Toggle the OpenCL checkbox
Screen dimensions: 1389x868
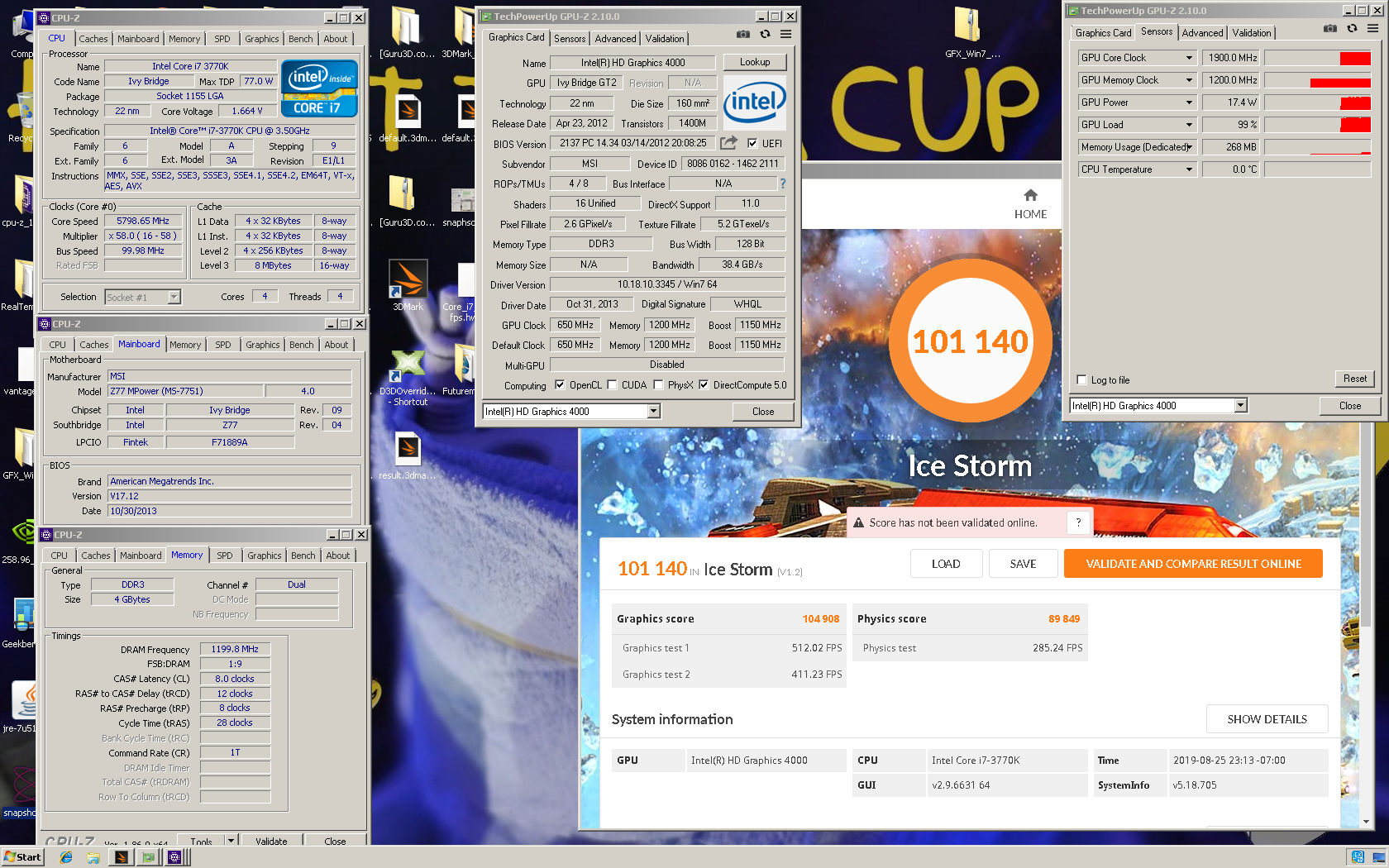point(560,384)
